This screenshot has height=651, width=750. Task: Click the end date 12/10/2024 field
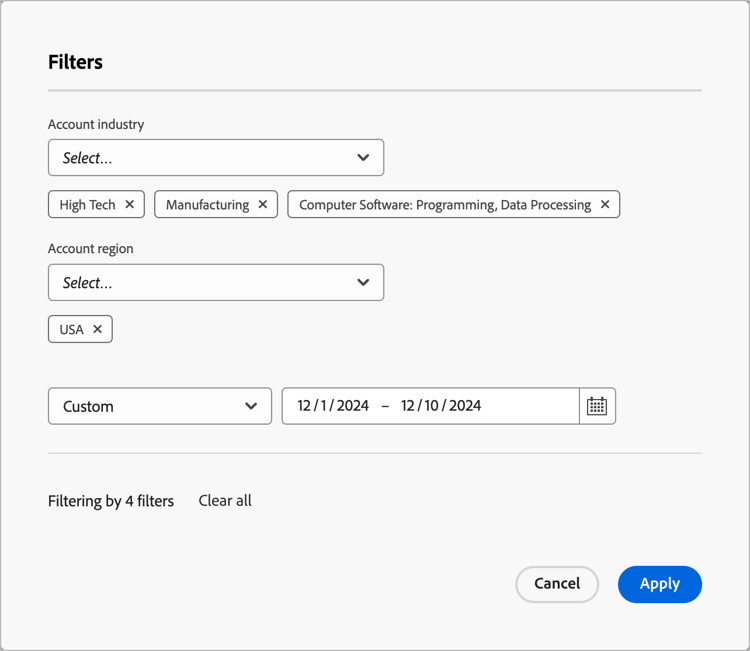coord(441,406)
